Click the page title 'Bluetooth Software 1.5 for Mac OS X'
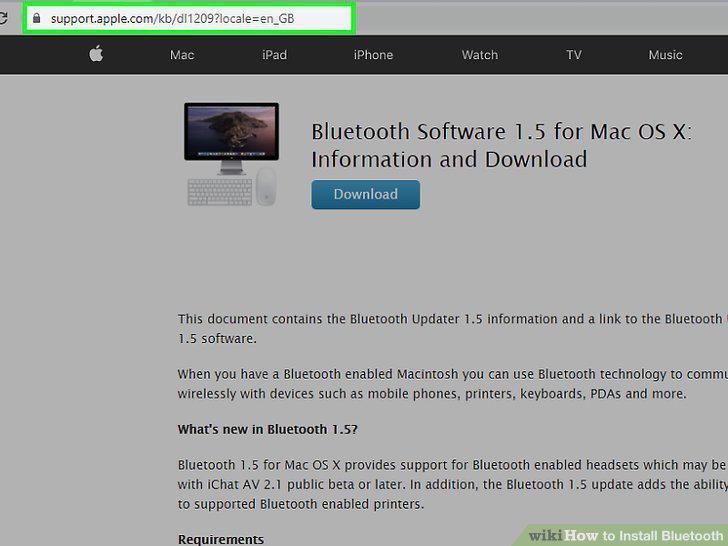This screenshot has width=728, height=546. [x=501, y=145]
